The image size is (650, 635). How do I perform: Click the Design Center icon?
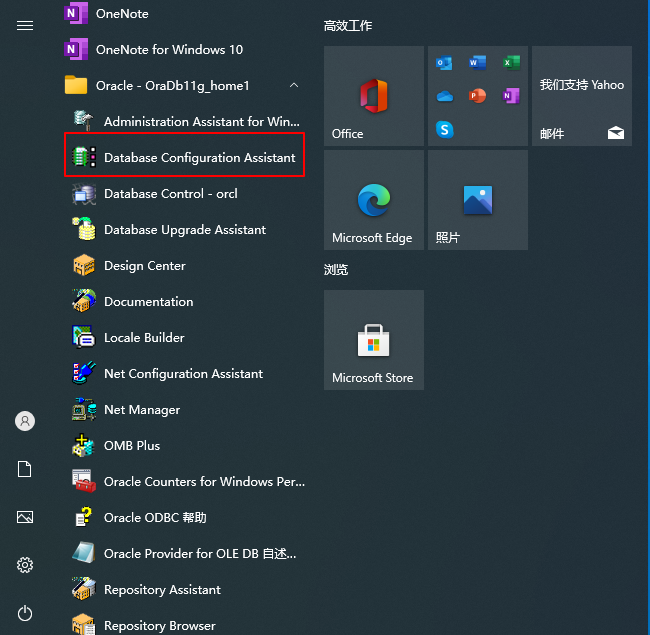click(x=84, y=265)
